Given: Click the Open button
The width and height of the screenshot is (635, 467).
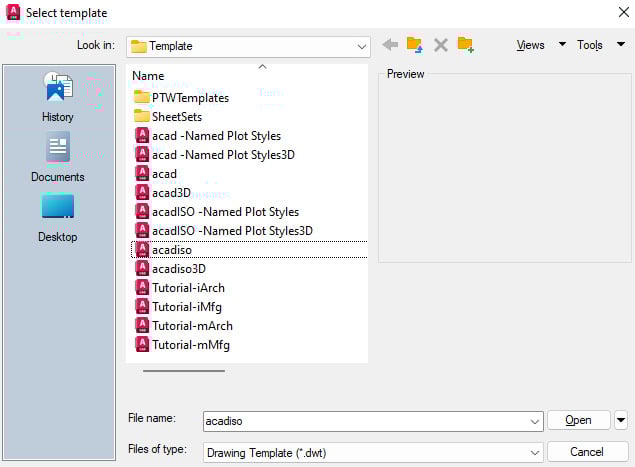Looking at the screenshot, I should pyautogui.click(x=578, y=420).
